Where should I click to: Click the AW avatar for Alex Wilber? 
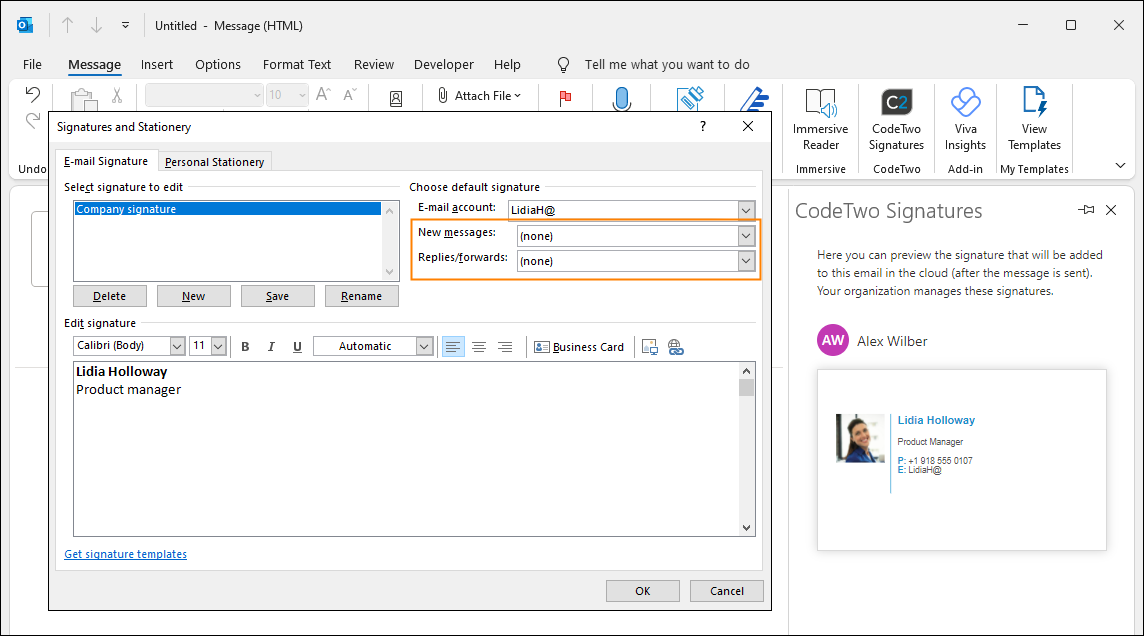tap(832, 341)
